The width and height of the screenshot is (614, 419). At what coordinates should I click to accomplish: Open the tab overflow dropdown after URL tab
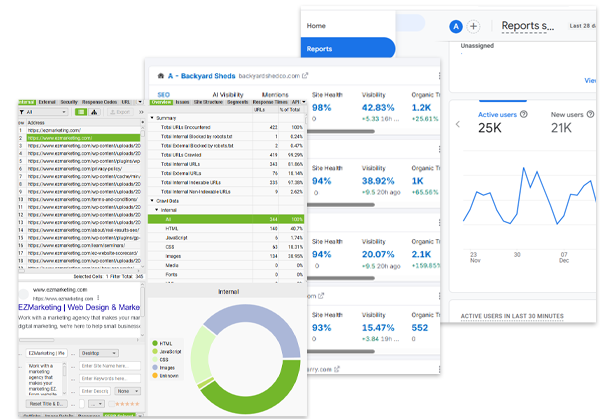point(140,102)
